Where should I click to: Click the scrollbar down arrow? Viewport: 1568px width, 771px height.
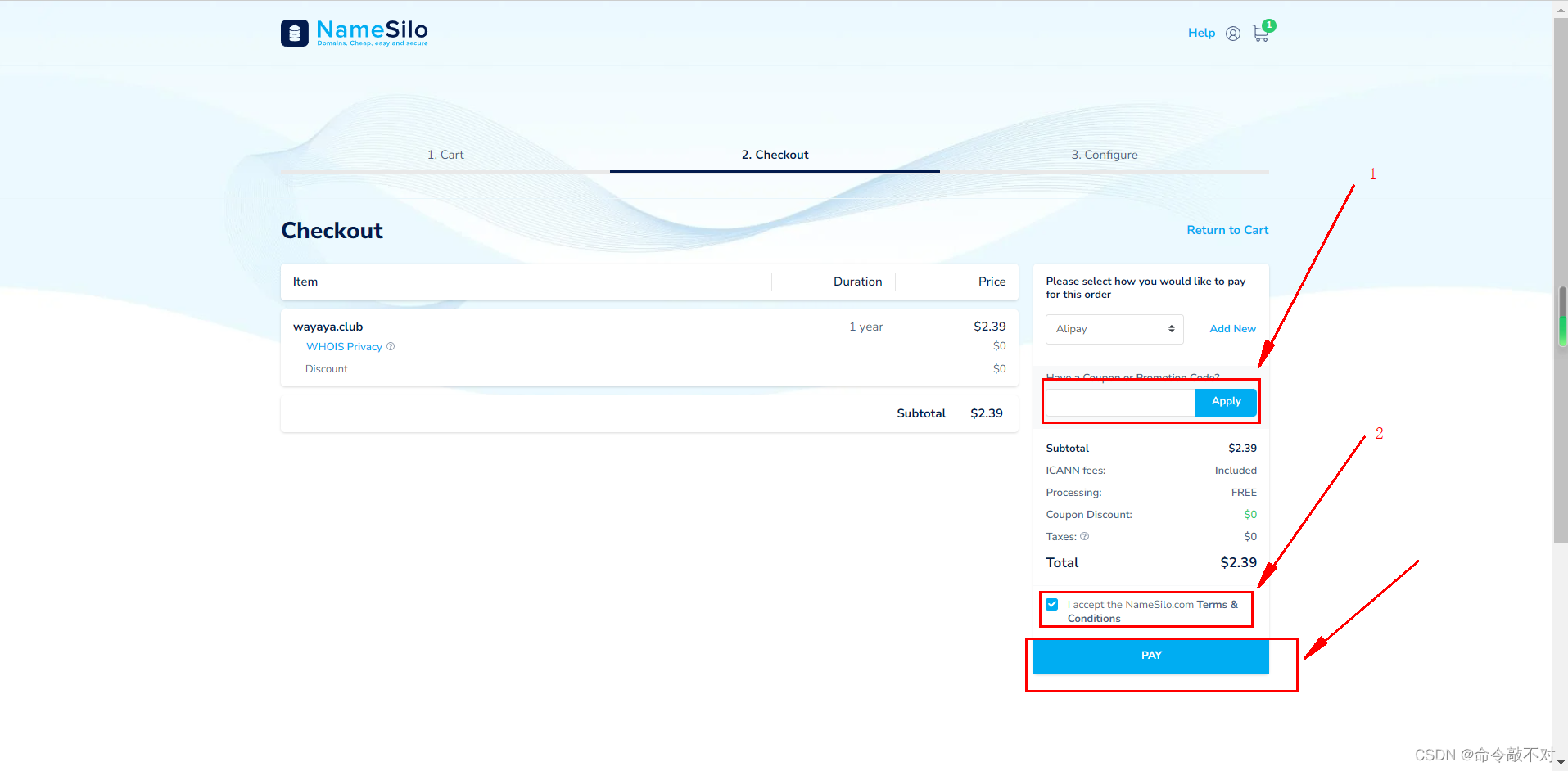tap(1561, 762)
